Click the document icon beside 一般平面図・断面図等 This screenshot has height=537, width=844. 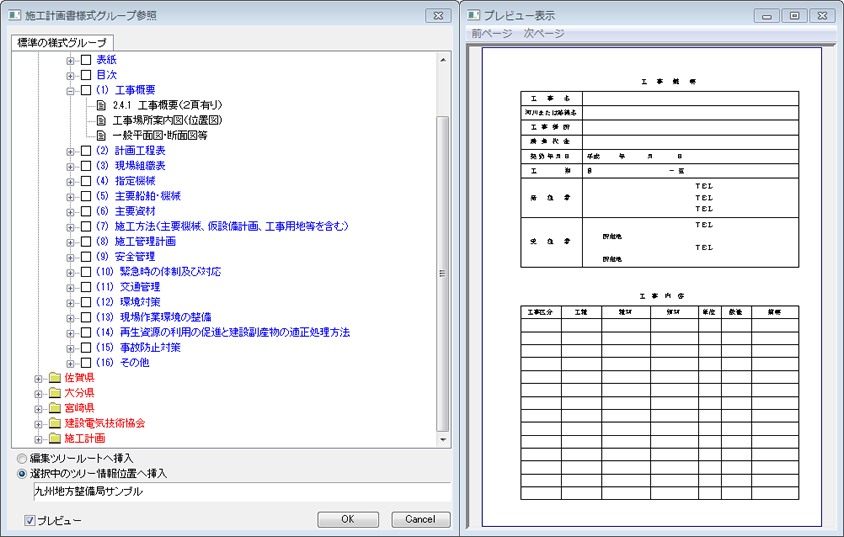point(102,135)
